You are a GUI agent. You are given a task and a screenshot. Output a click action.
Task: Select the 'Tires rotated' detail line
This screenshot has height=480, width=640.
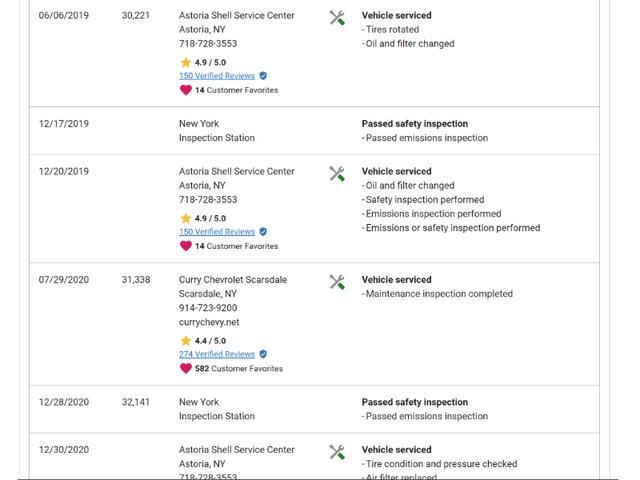(390, 29)
